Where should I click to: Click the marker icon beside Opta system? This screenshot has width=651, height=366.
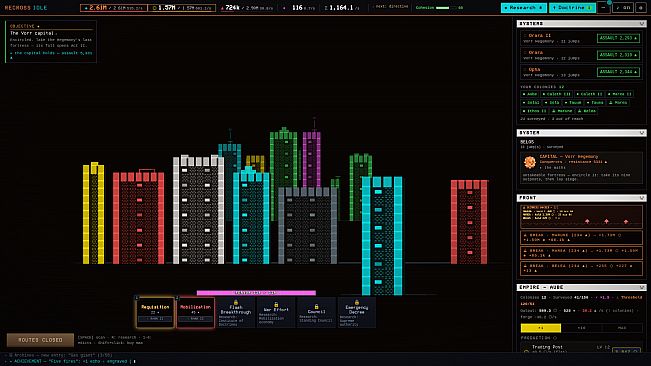[x=525, y=70]
